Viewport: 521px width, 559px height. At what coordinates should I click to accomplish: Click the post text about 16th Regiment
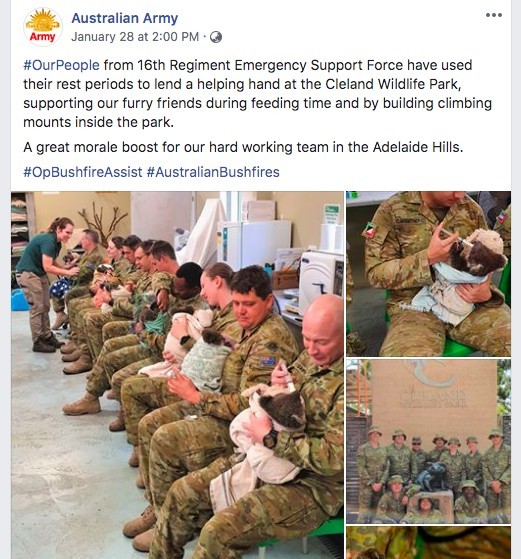coord(257,94)
